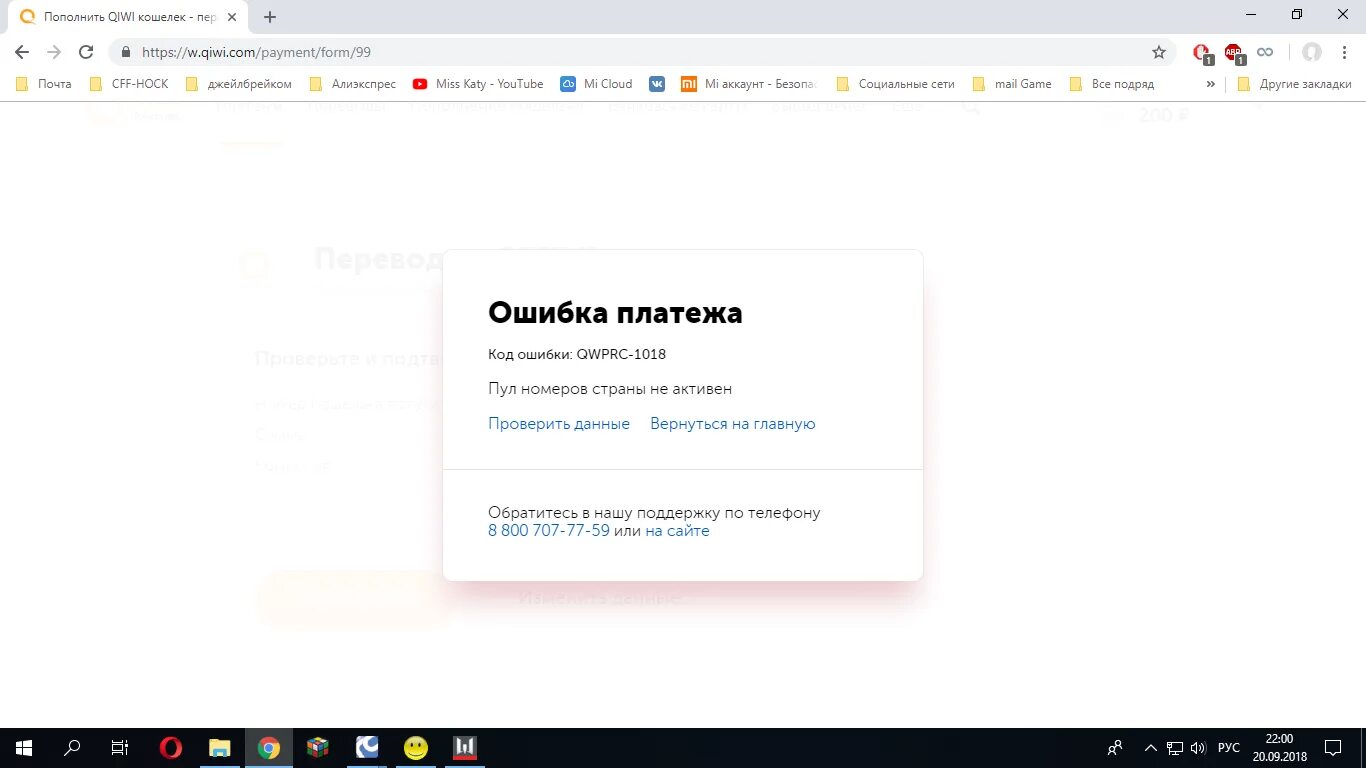Click the Проверить данные link

click(559, 424)
